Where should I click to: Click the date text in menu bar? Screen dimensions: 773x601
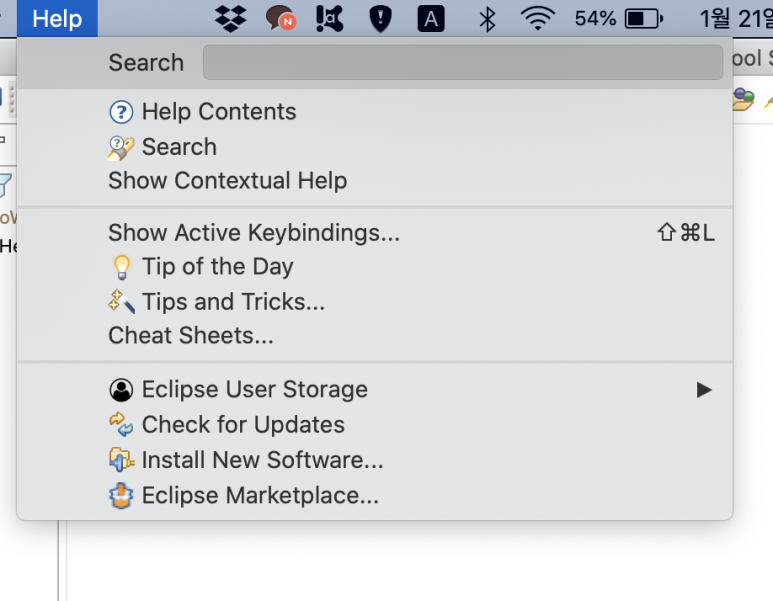tap(736, 19)
